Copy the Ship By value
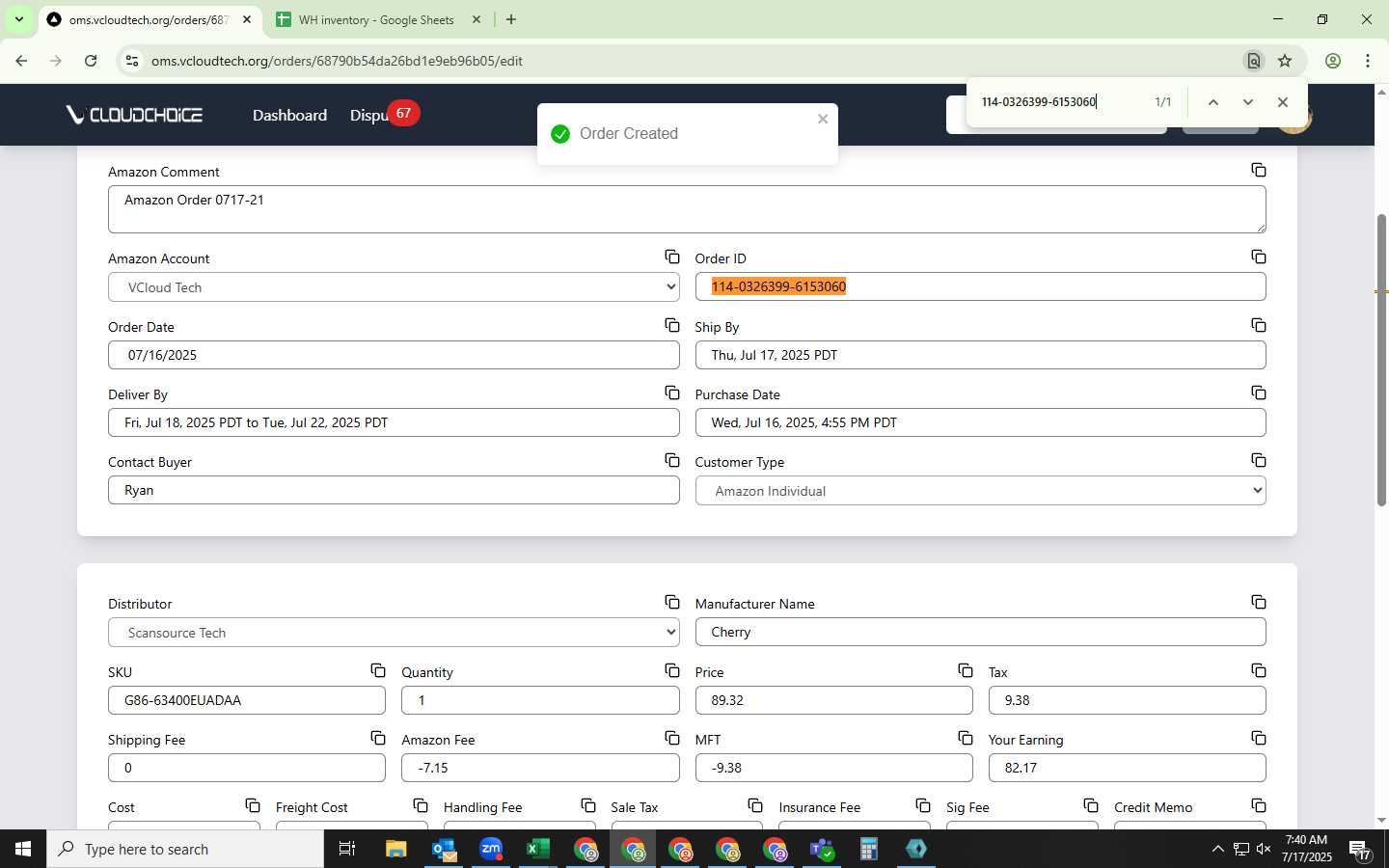Image resolution: width=1389 pixels, height=868 pixels. click(1259, 325)
